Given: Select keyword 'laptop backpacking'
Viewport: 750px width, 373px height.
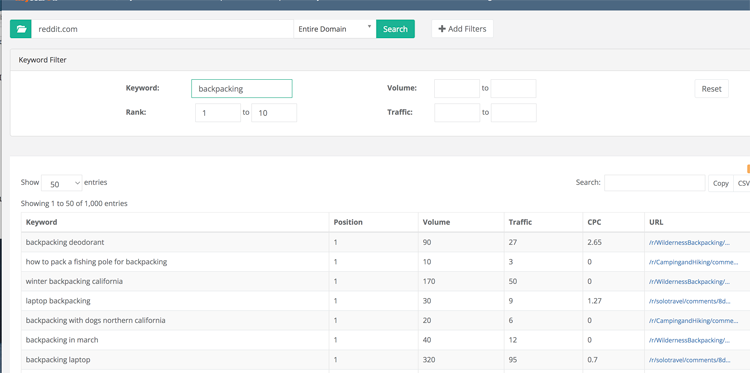Looking at the screenshot, I should tap(58, 301).
